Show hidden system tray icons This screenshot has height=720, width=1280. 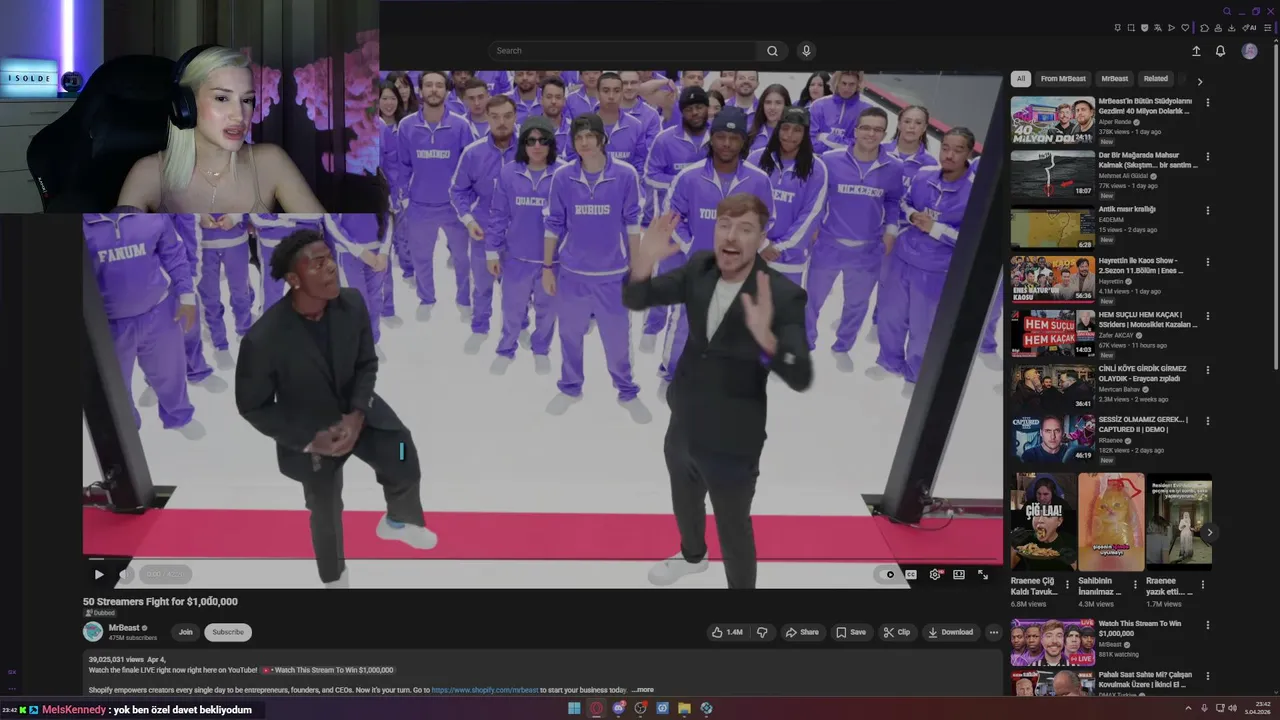point(1189,708)
